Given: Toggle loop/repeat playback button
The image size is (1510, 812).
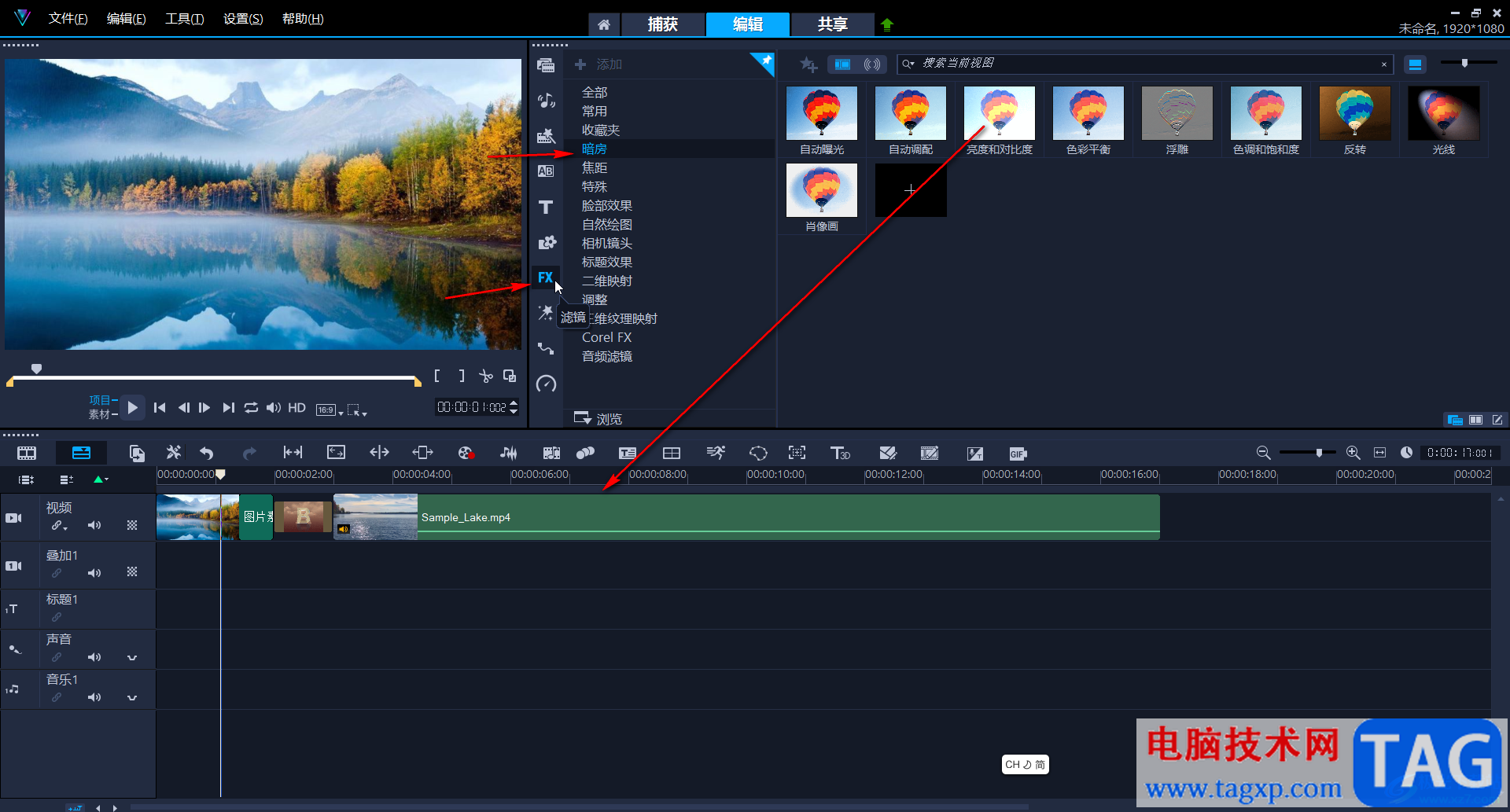Looking at the screenshot, I should (x=251, y=407).
